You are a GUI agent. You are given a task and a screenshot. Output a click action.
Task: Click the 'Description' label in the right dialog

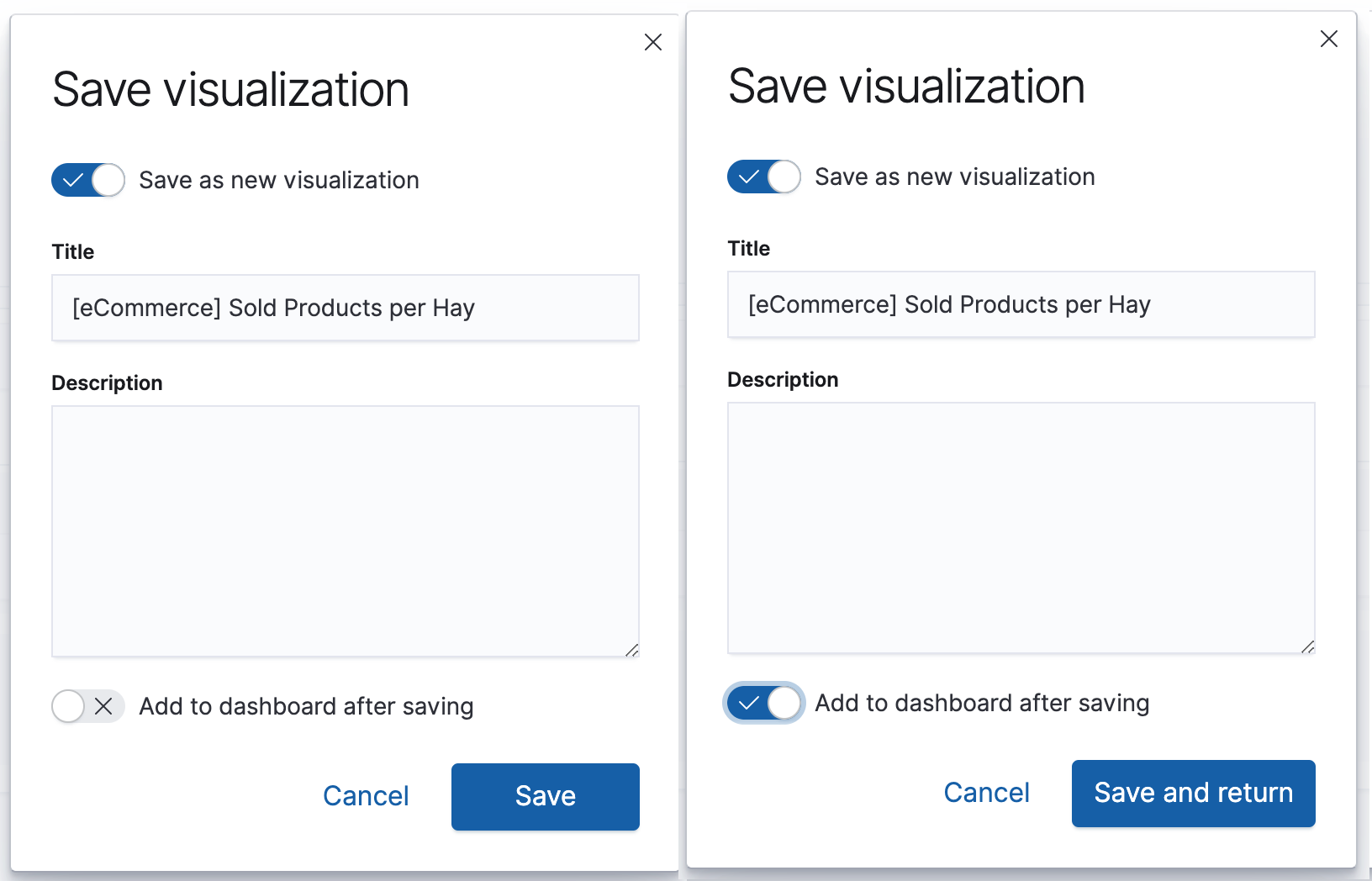coord(783,380)
